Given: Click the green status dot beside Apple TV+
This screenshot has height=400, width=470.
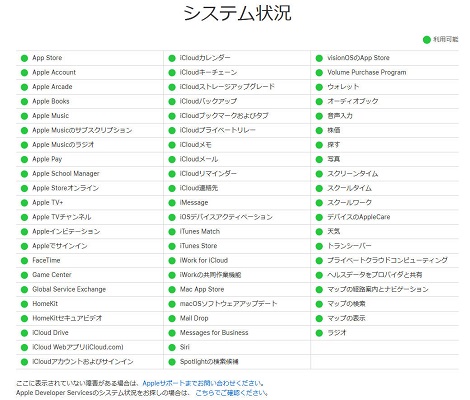Looking at the screenshot, I should pos(24,203).
